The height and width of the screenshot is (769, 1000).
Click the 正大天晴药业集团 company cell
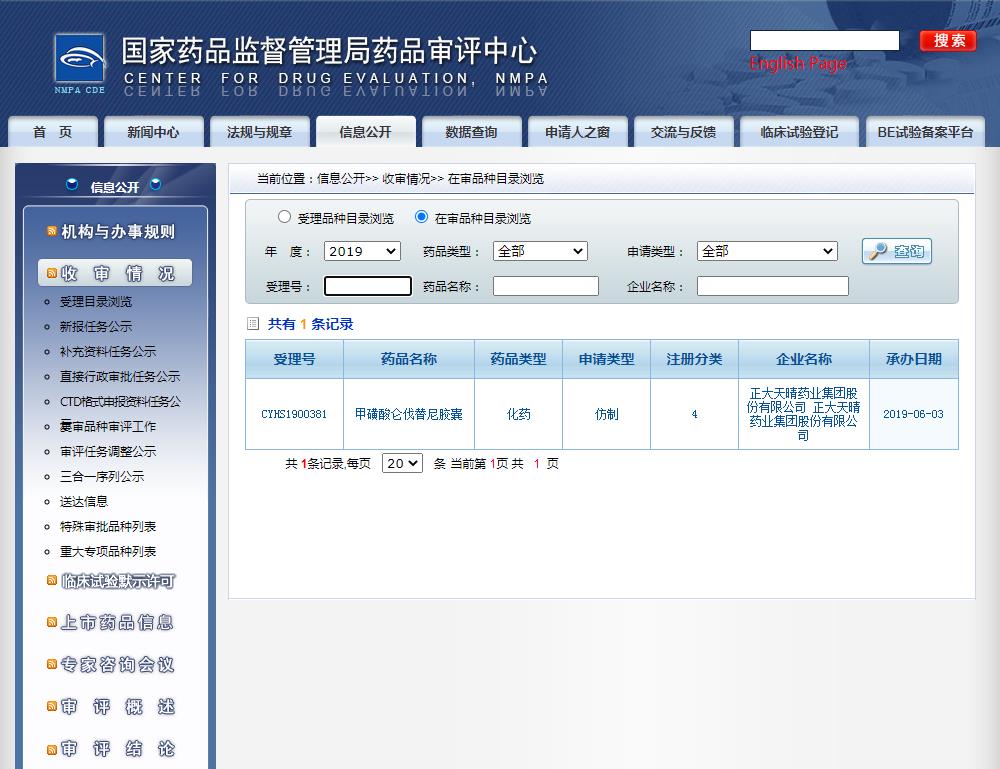[x=804, y=414]
